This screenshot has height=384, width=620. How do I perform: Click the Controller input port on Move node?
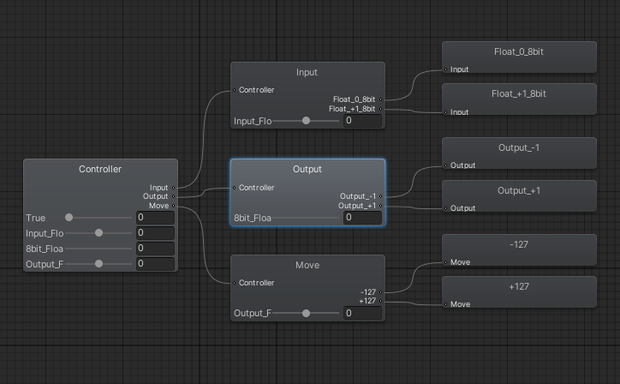[x=234, y=283]
